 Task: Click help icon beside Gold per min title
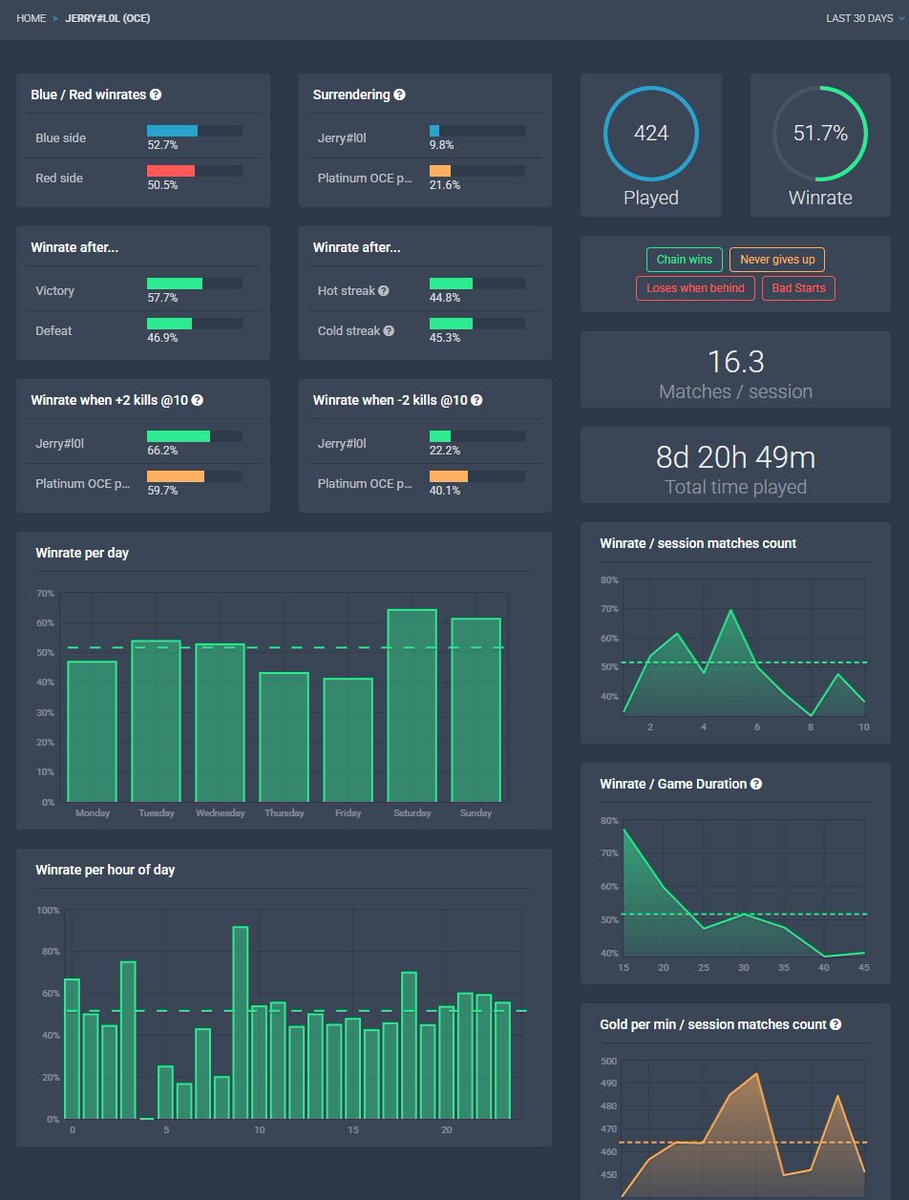click(836, 1025)
